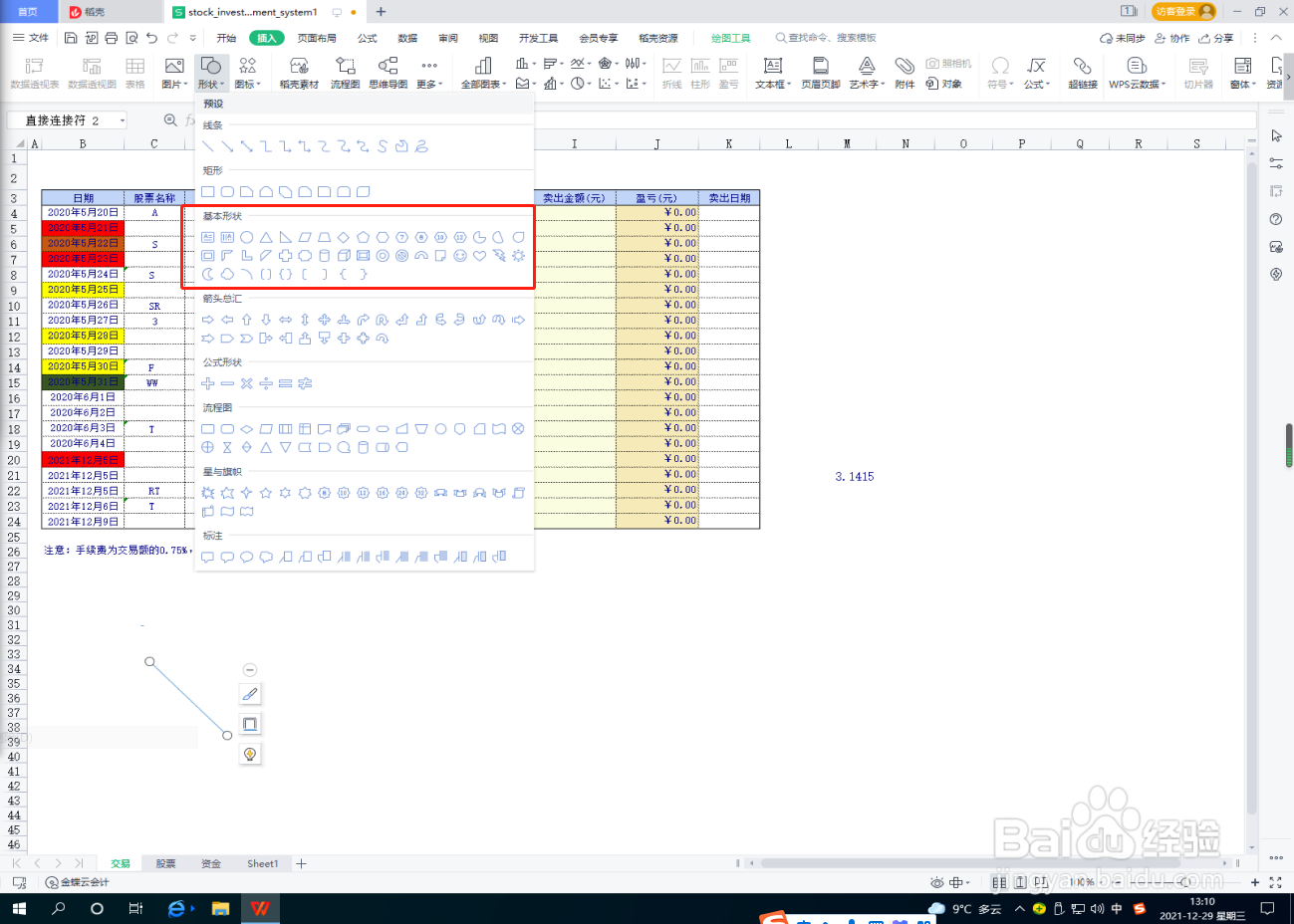
Task: Select the cross (plus) basic shape
Action: tap(285, 256)
